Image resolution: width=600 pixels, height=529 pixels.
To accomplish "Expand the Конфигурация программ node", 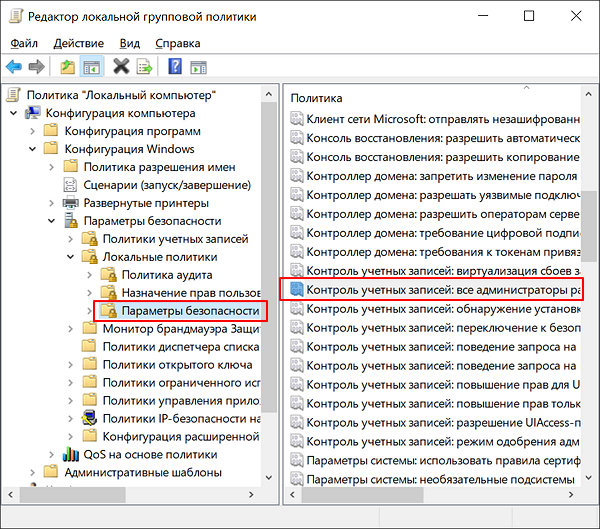I will pyautogui.click(x=33, y=131).
